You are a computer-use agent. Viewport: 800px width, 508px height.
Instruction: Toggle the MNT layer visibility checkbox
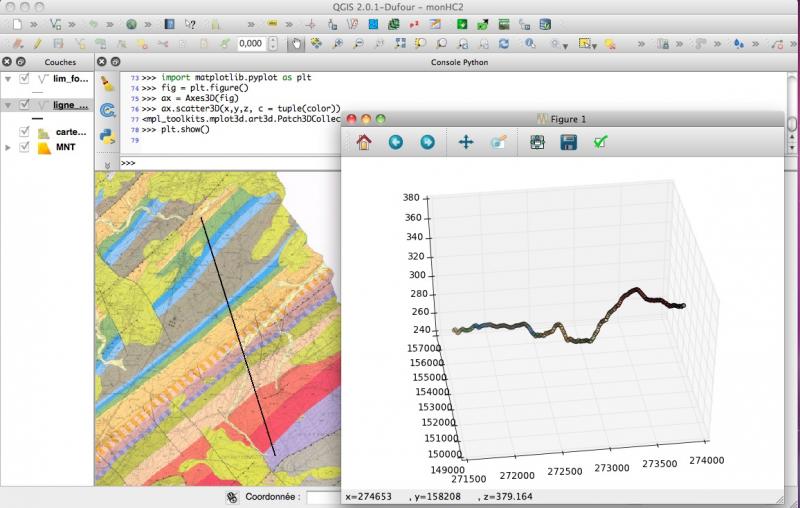click(25, 148)
